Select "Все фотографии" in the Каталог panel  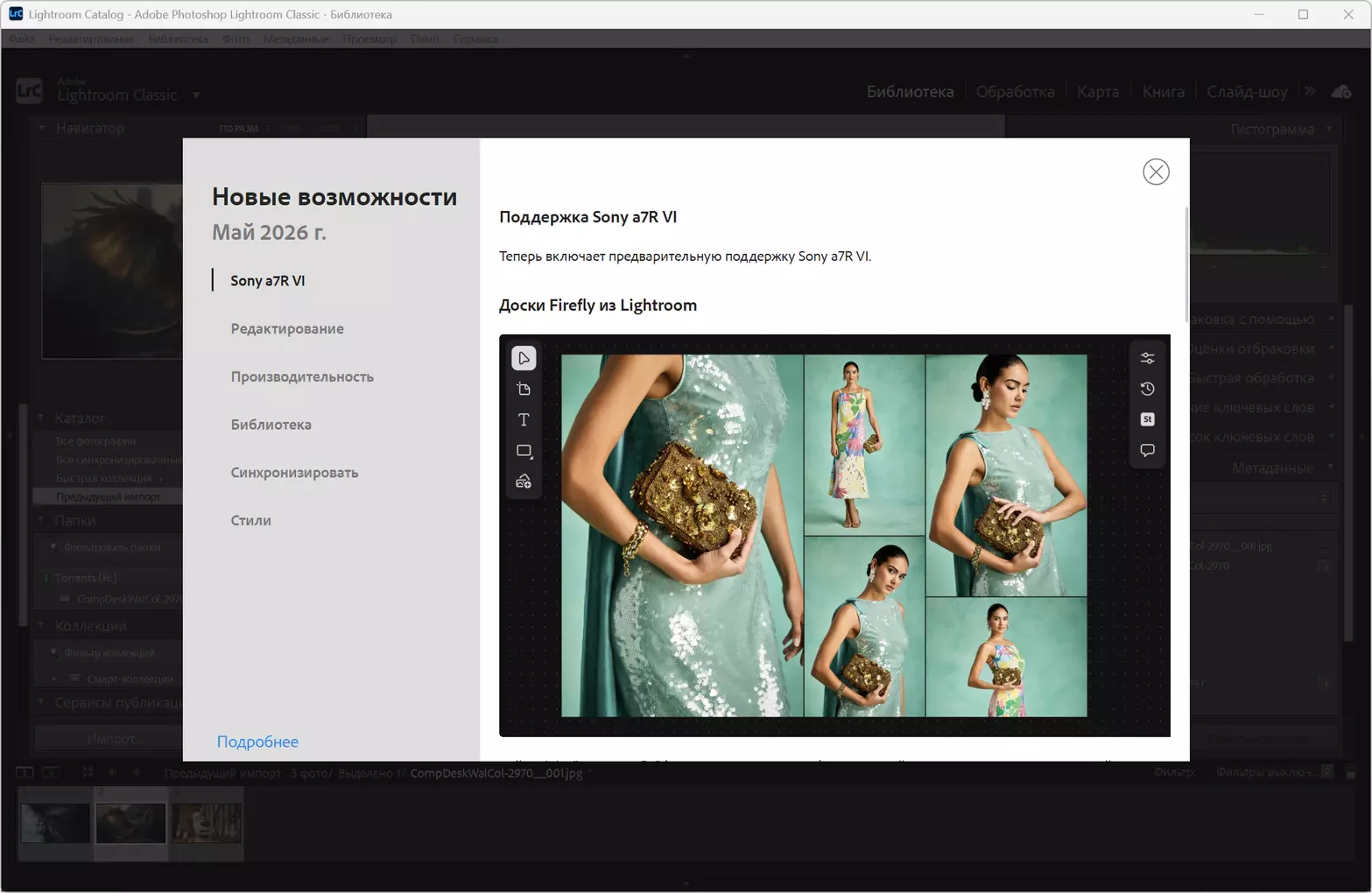(x=96, y=441)
